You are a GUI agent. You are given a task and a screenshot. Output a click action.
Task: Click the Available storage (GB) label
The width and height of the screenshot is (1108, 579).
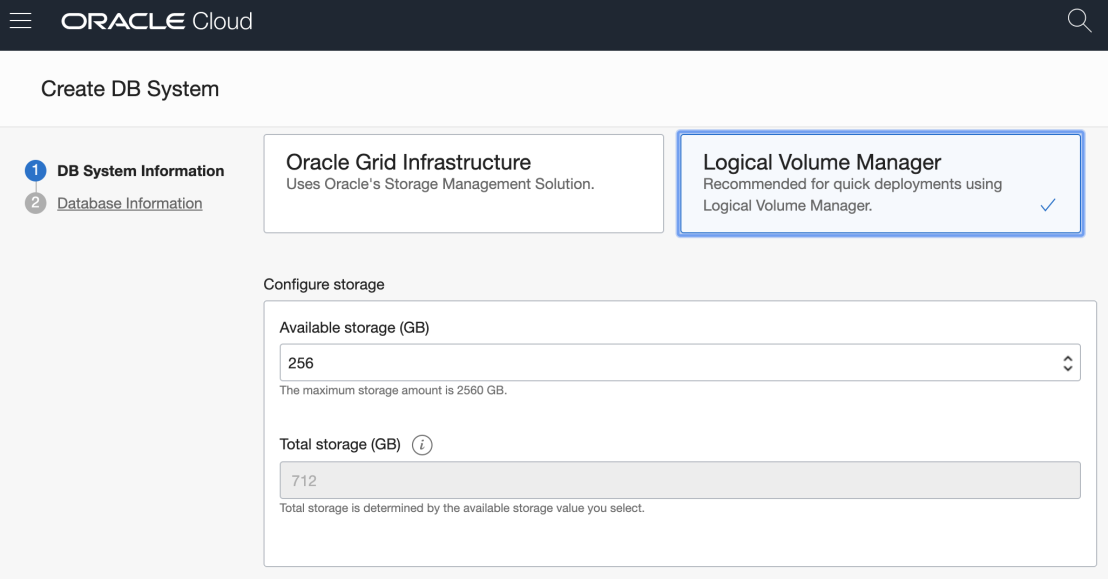(354, 327)
